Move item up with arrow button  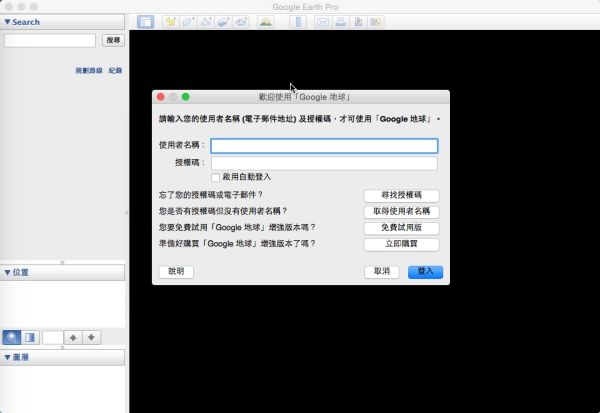tap(73, 337)
